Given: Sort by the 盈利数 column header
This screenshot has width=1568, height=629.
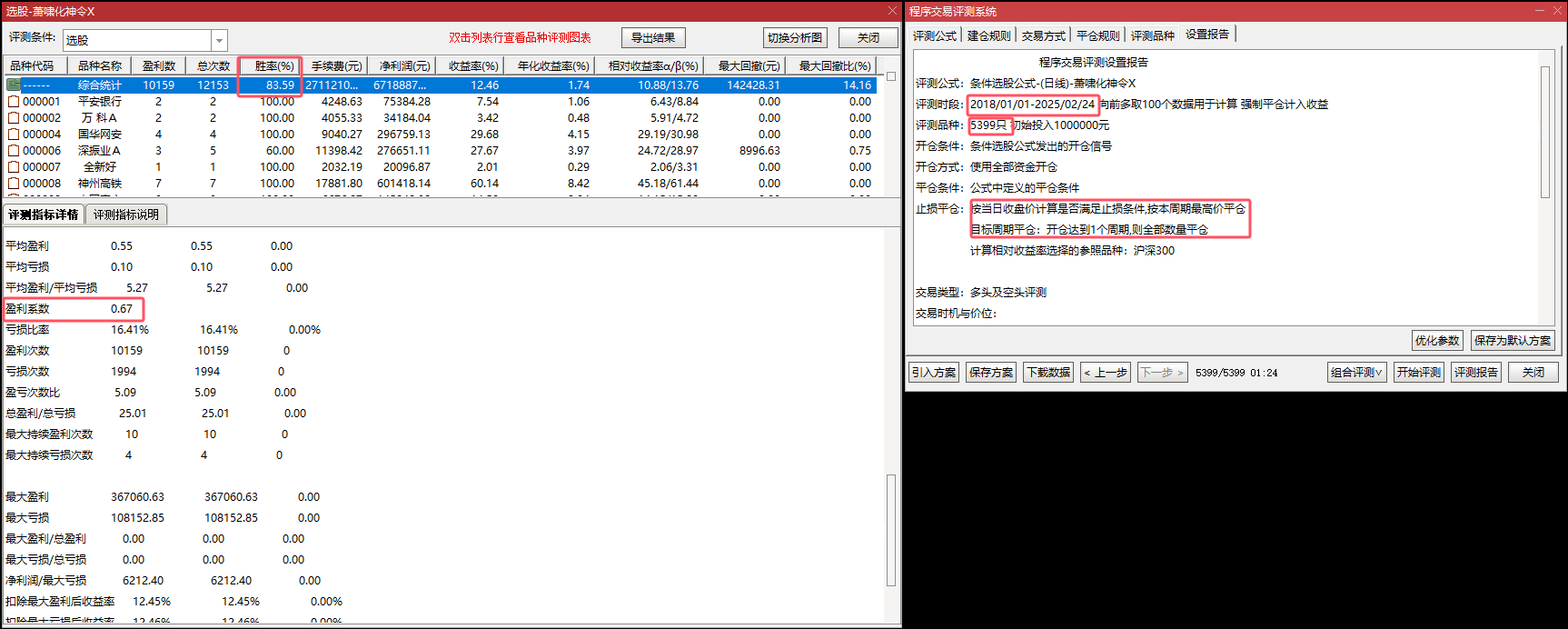Looking at the screenshot, I should point(159,65).
